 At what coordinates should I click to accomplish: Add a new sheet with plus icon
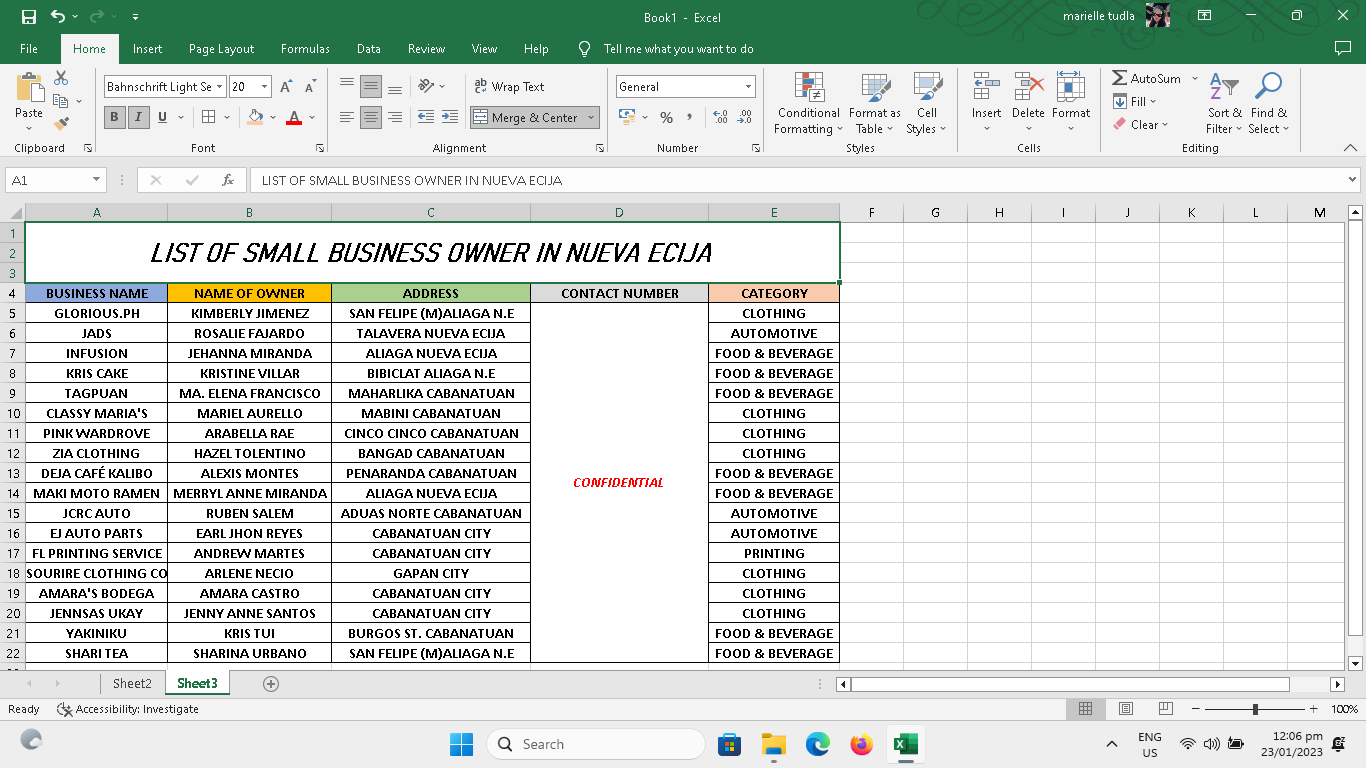pyautogui.click(x=270, y=684)
